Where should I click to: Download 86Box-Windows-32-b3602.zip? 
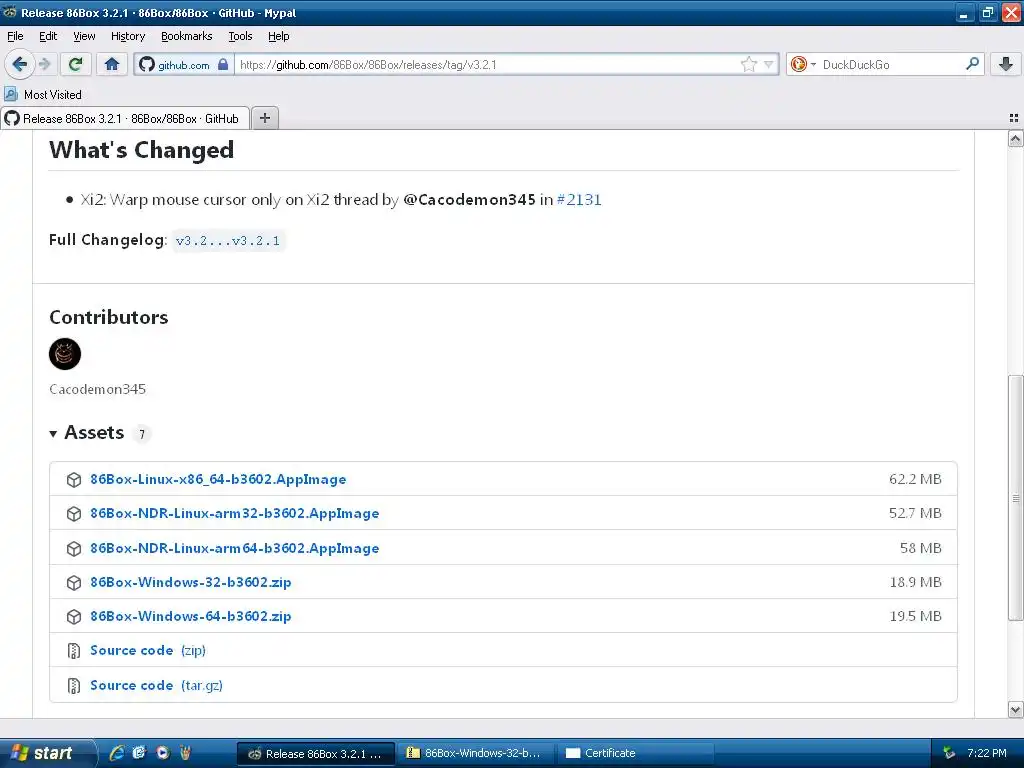tap(191, 582)
